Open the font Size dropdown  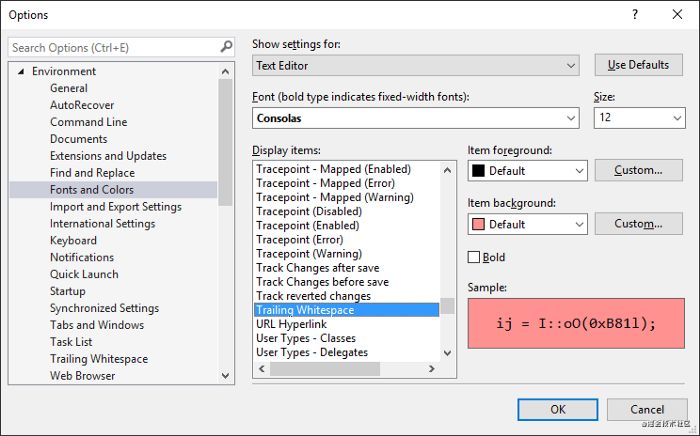[x=639, y=118]
